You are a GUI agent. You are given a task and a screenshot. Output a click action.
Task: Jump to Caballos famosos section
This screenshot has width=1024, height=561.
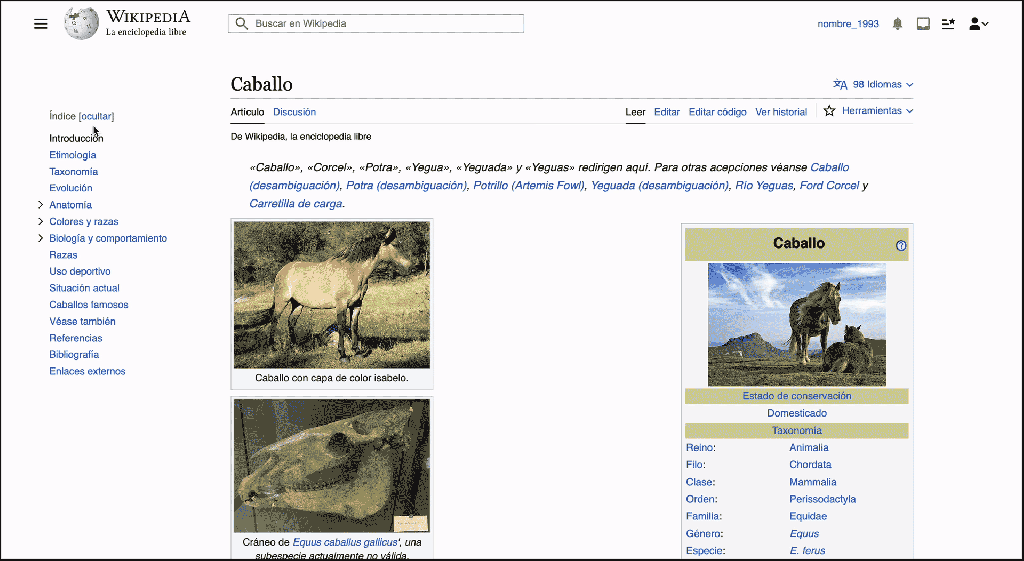(x=88, y=304)
